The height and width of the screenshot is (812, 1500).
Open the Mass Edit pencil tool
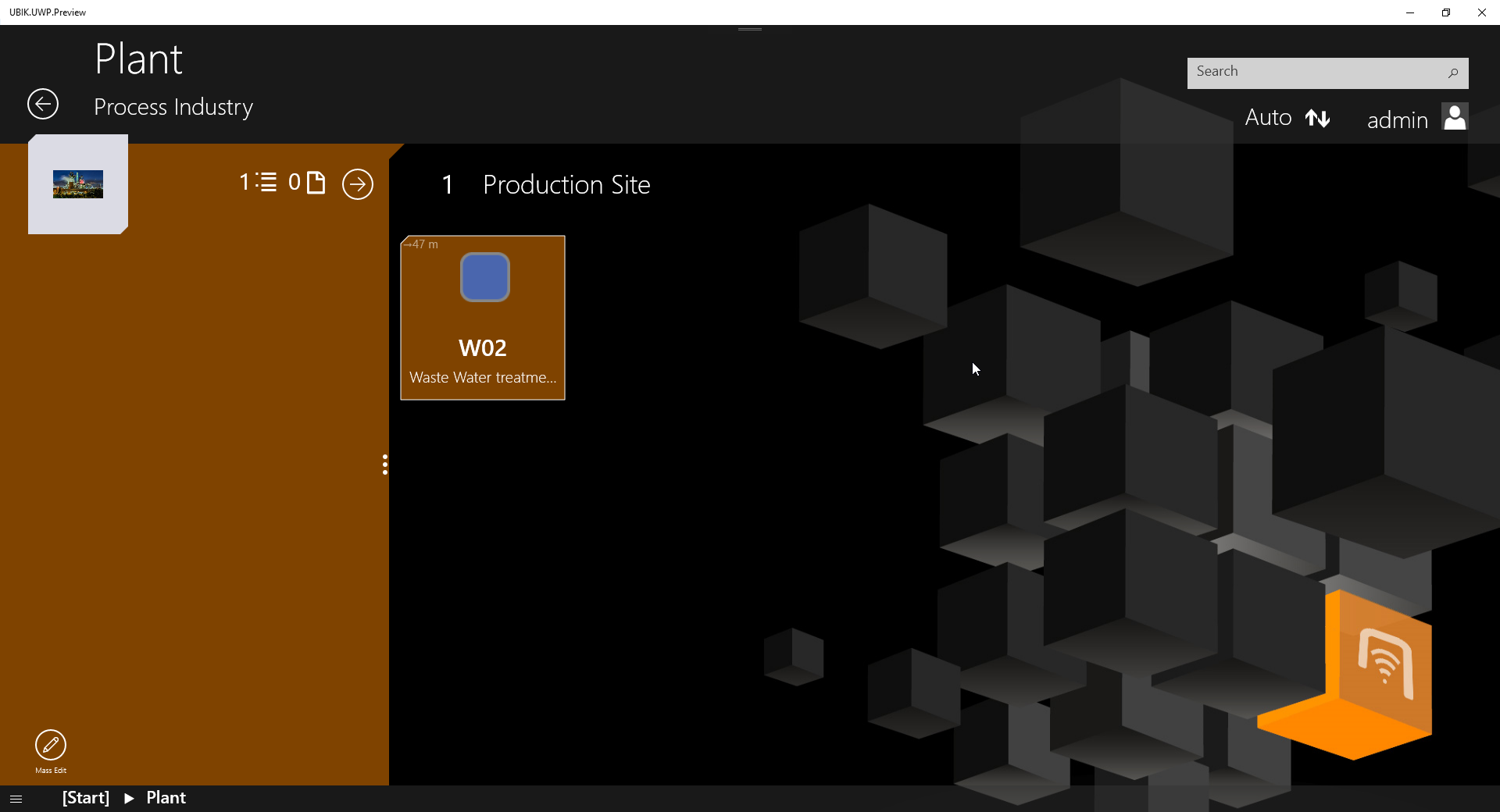pos(51,746)
